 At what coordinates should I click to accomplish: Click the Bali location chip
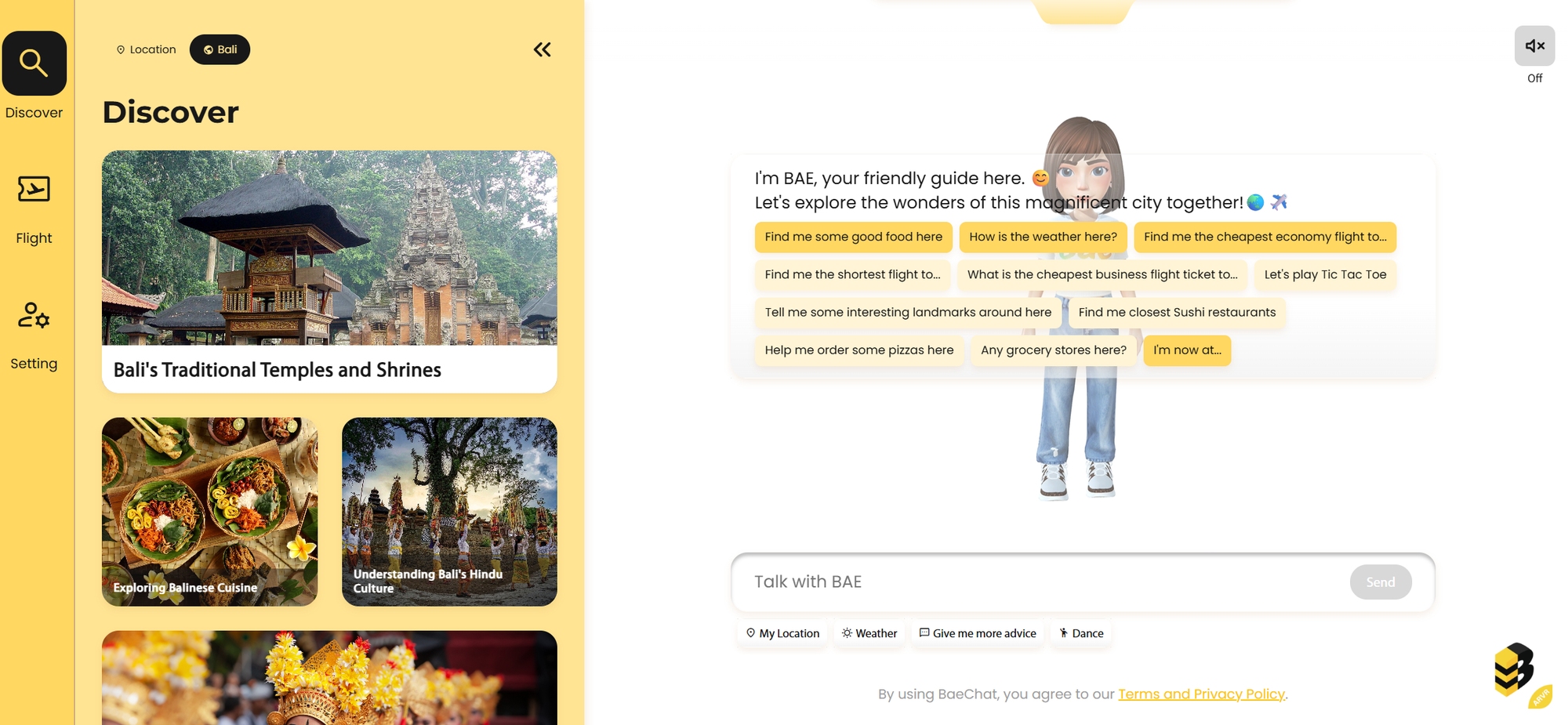(x=220, y=49)
